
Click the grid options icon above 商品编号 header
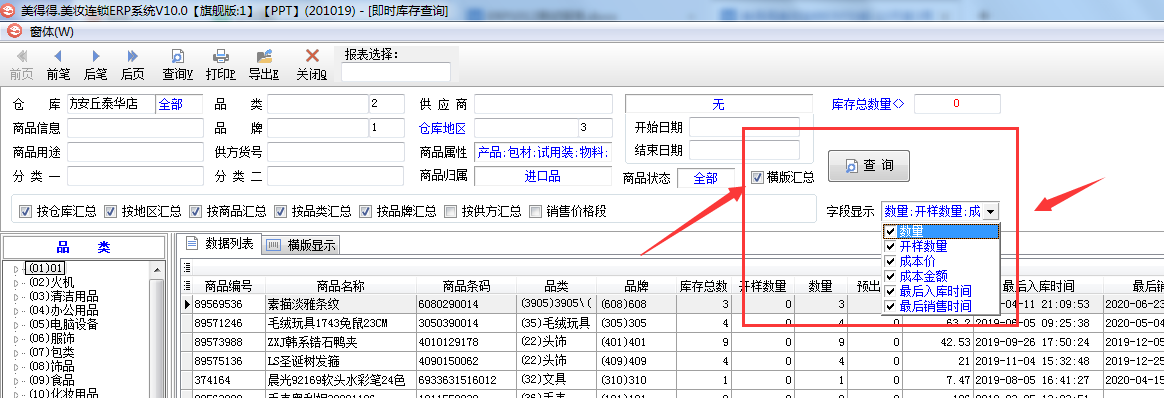(188, 268)
